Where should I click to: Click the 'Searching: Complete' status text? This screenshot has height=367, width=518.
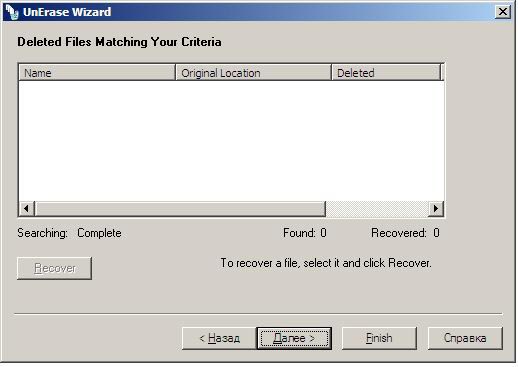69,233
